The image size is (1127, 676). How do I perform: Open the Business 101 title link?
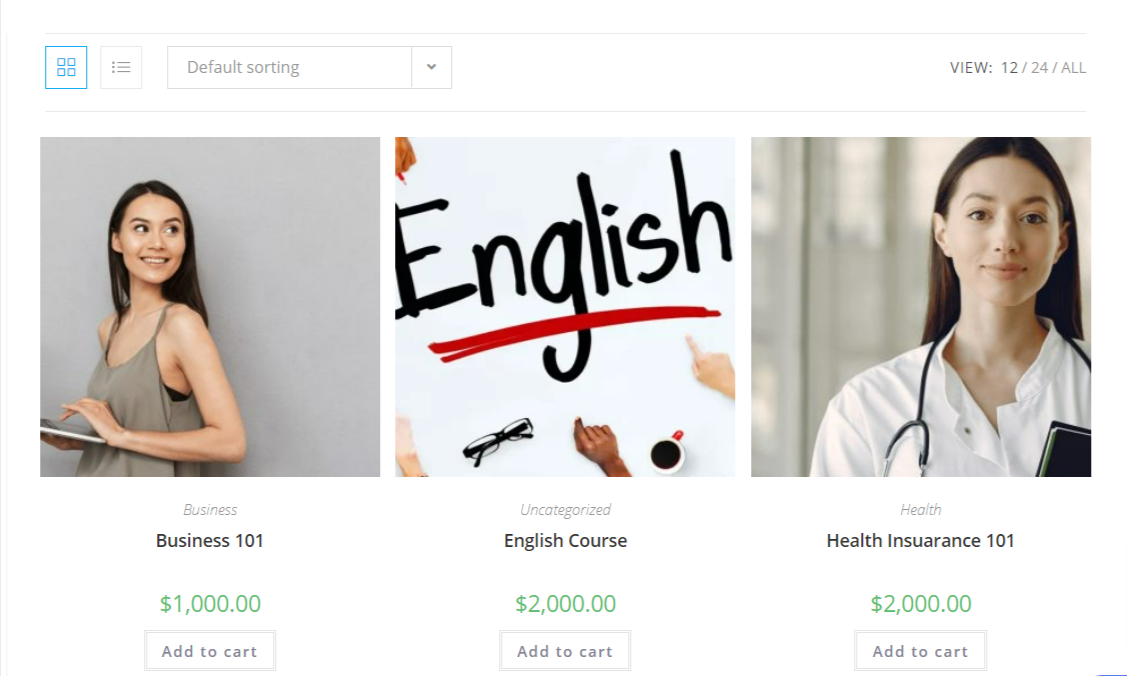[210, 540]
